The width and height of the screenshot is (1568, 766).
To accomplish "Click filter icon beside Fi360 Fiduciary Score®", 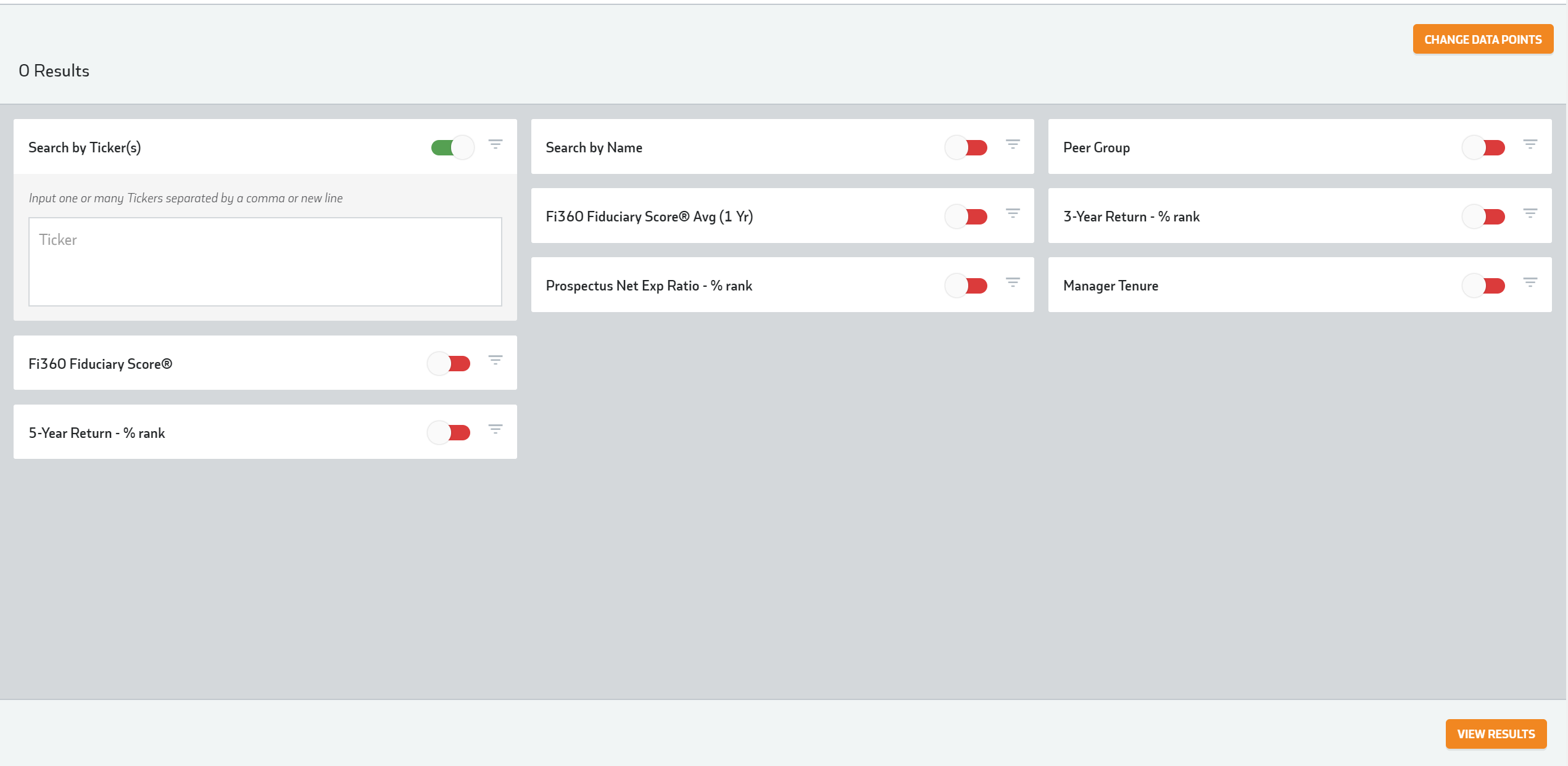I will pyautogui.click(x=495, y=360).
